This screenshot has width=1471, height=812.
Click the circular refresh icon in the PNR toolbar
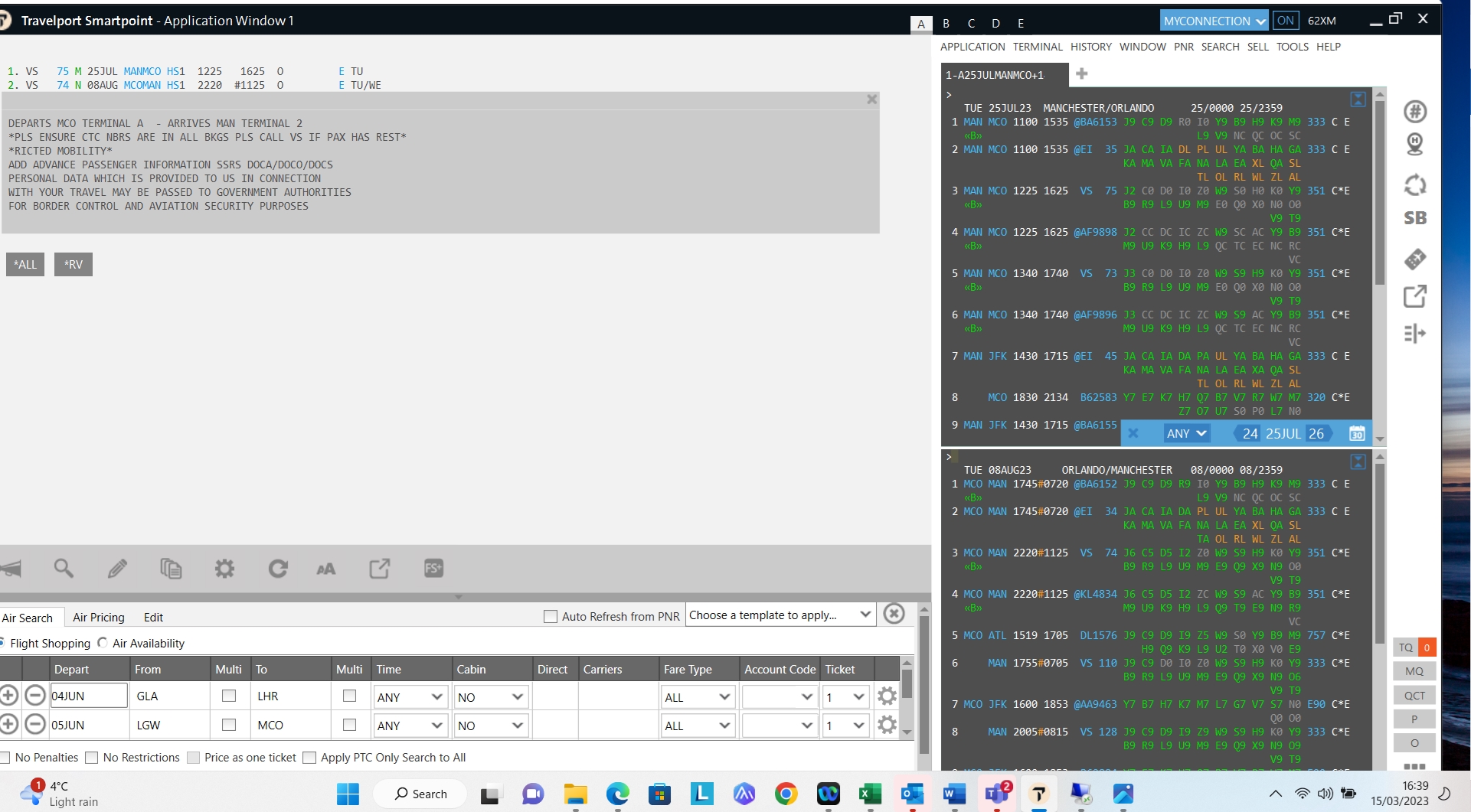pyautogui.click(x=278, y=569)
